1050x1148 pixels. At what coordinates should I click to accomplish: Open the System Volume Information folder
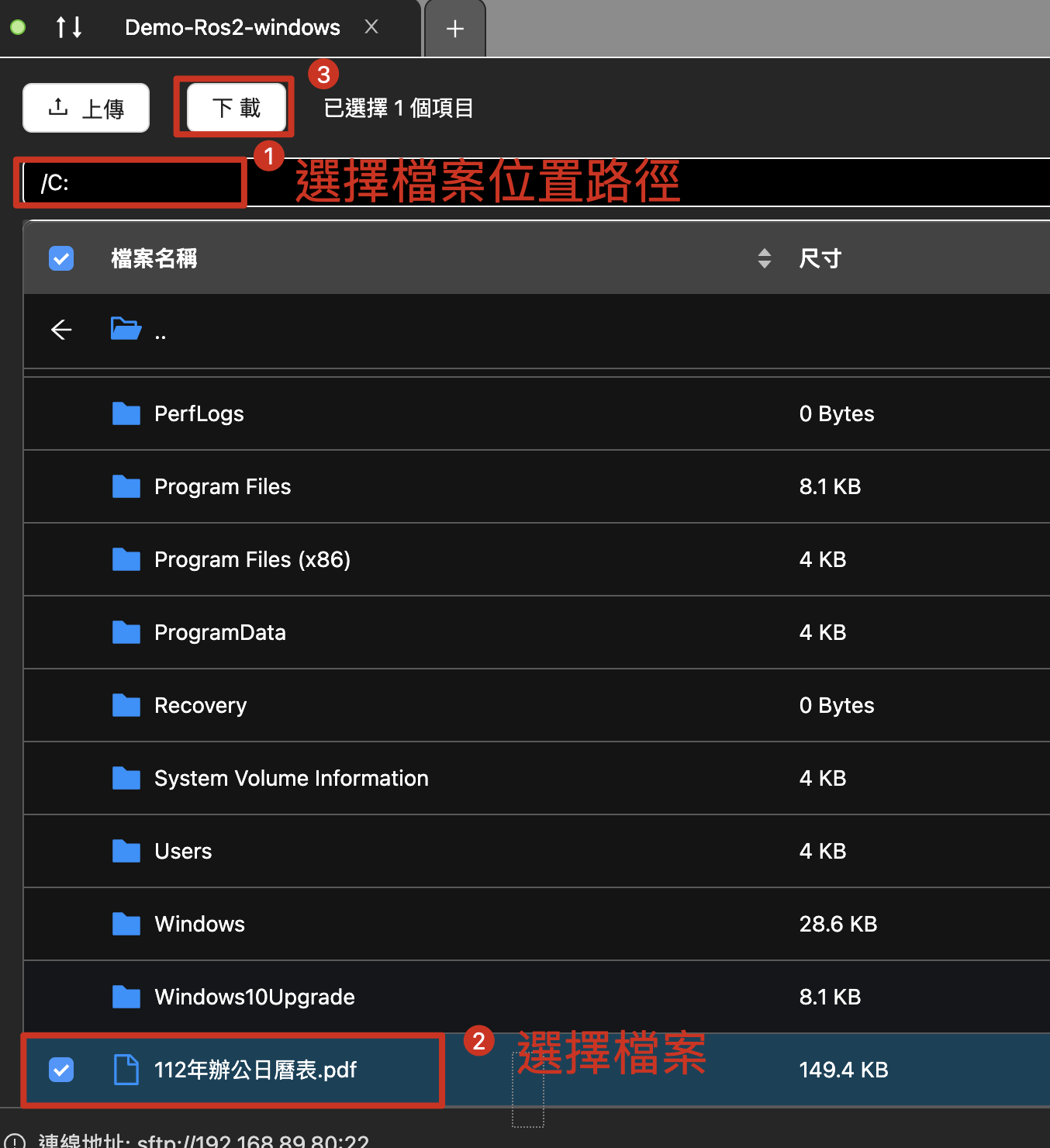point(291,778)
